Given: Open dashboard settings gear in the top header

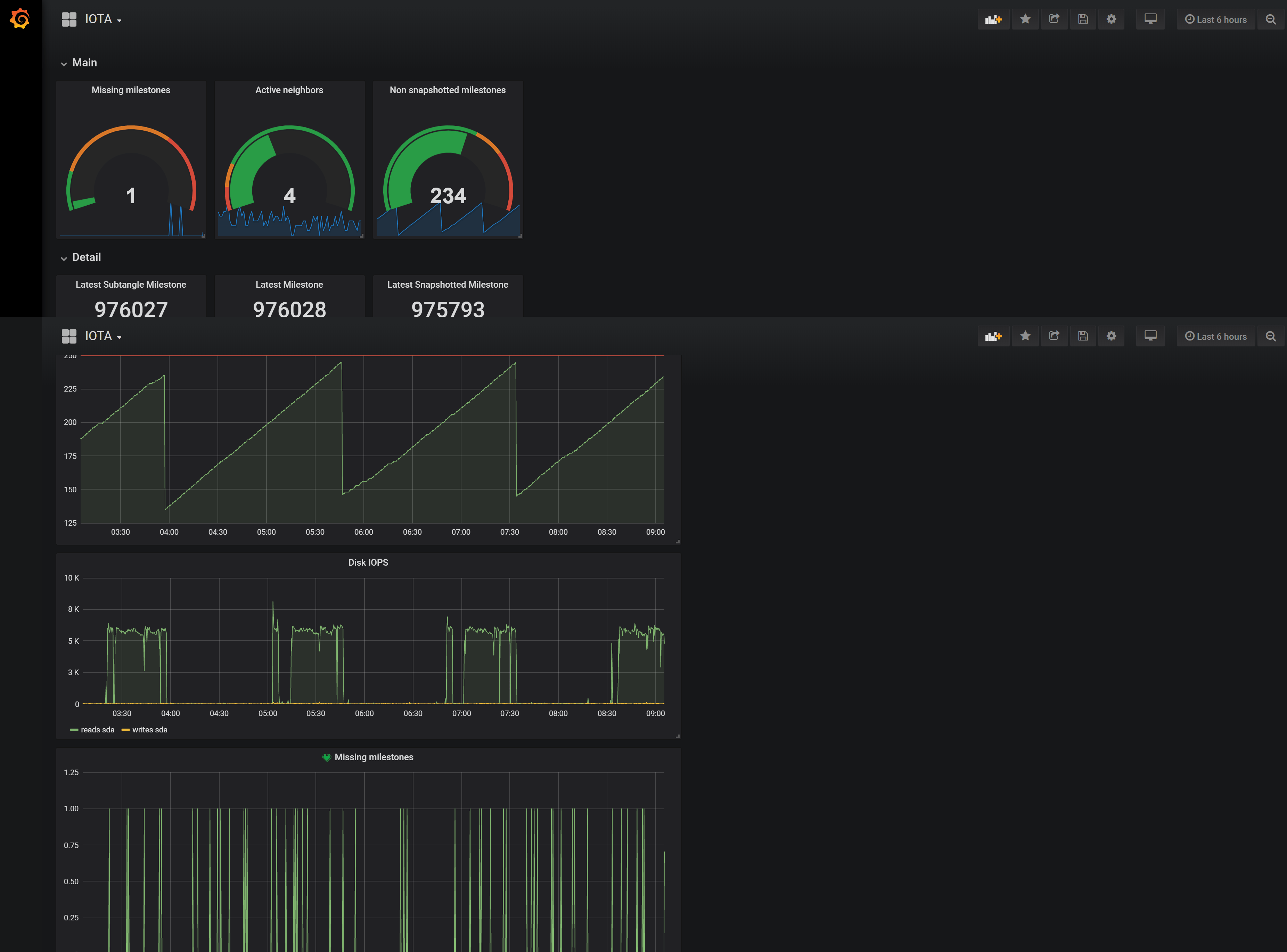Looking at the screenshot, I should pos(1111,19).
